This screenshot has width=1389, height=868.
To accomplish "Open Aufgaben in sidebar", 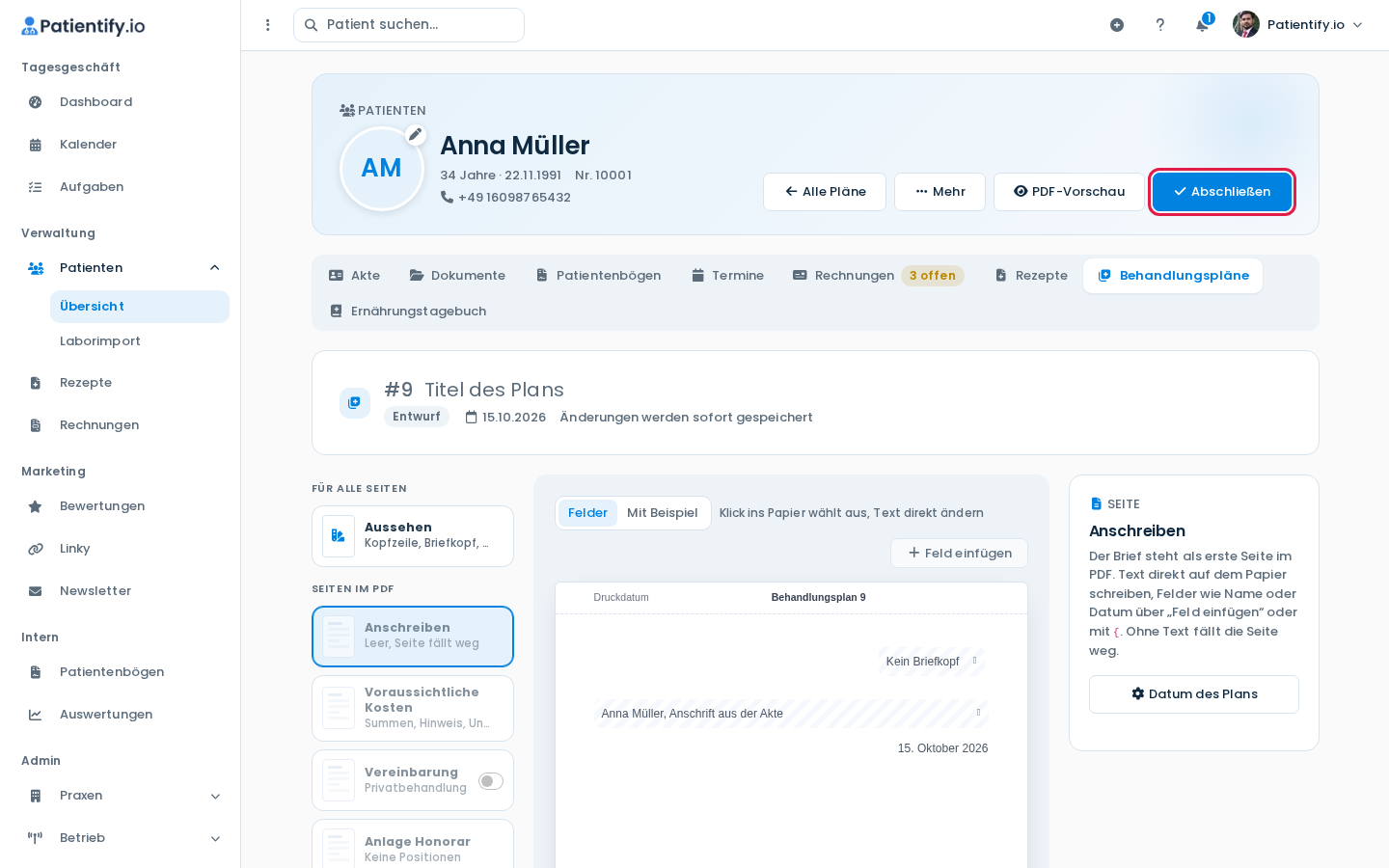I will (x=121, y=187).
